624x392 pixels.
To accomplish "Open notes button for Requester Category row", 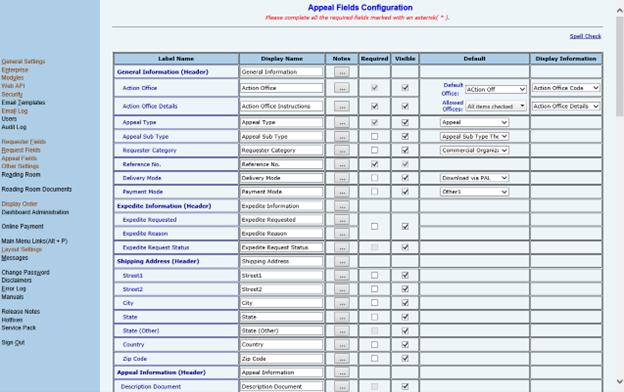I will pos(342,150).
